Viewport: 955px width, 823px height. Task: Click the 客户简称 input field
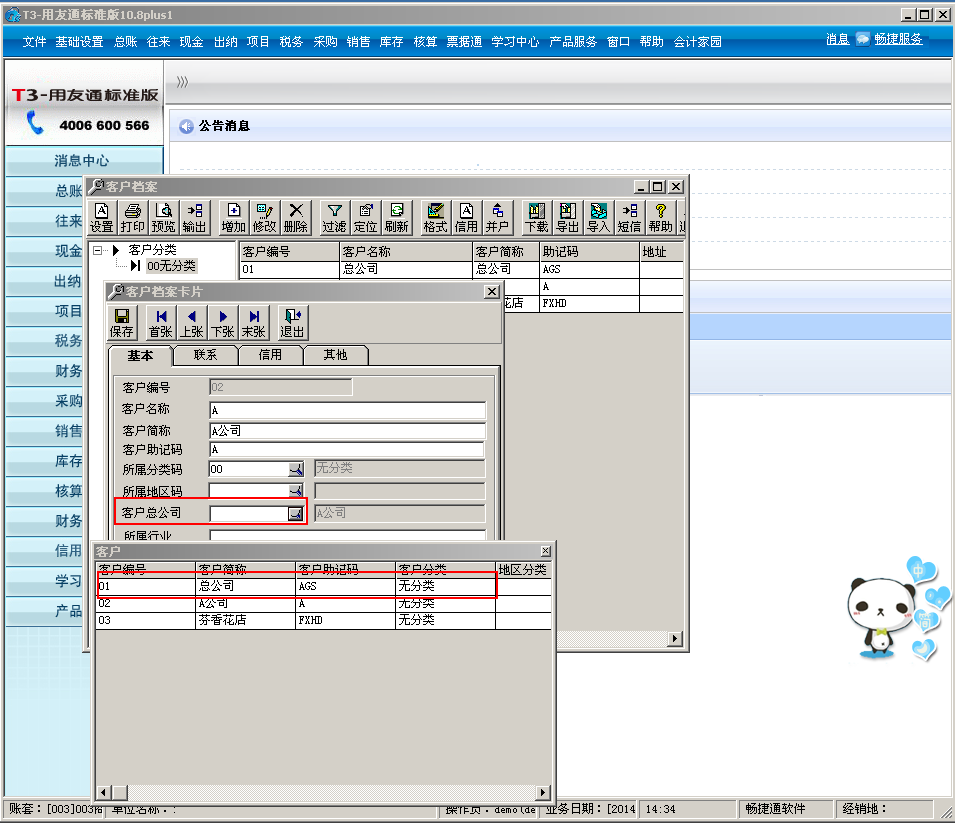click(x=347, y=431)
